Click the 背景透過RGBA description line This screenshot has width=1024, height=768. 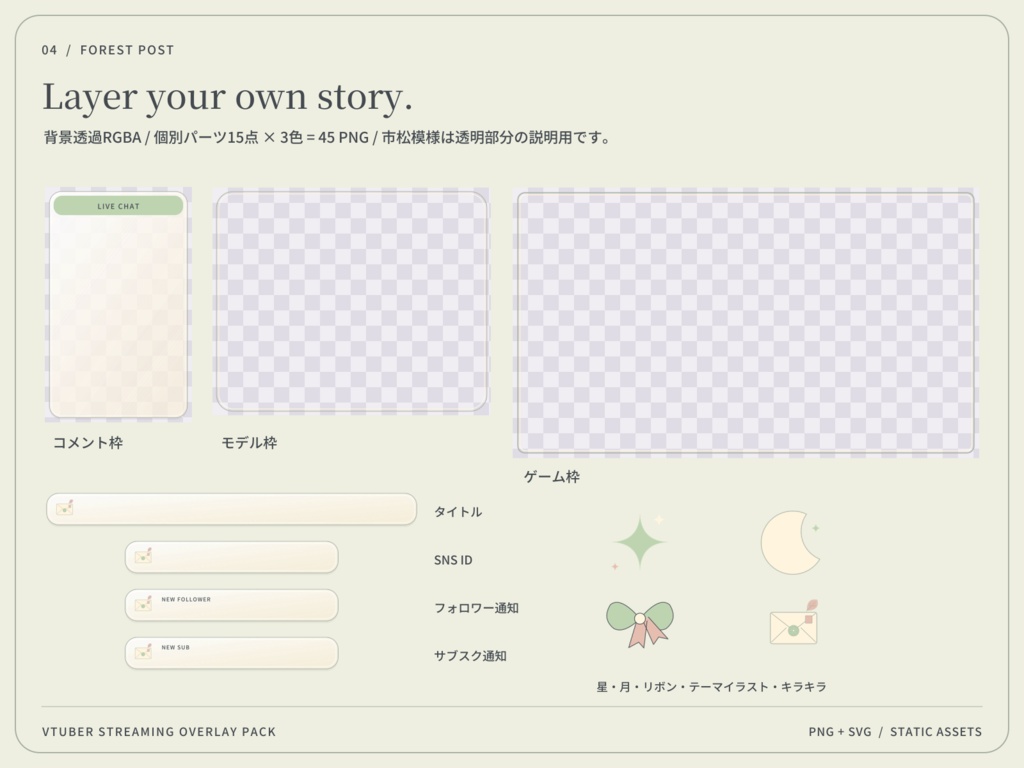(x=327, y=138)
